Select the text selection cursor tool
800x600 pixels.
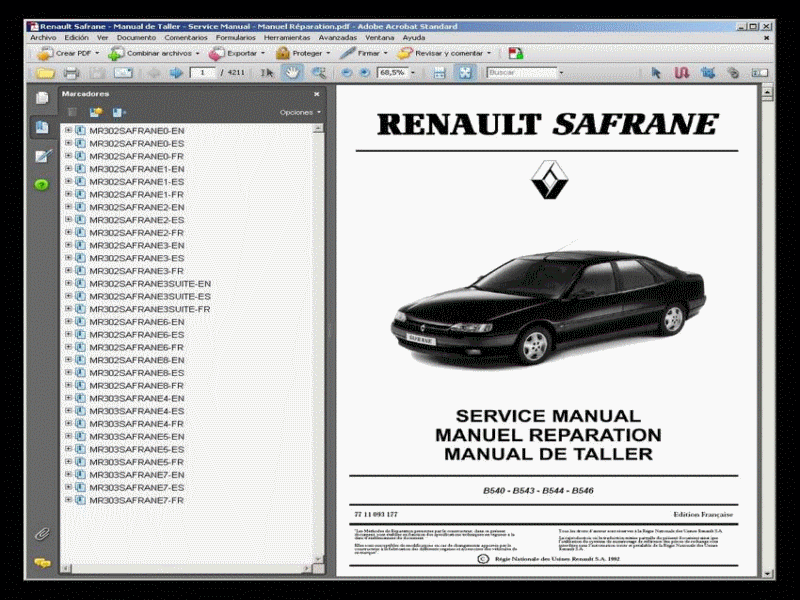tap(267, 73)
